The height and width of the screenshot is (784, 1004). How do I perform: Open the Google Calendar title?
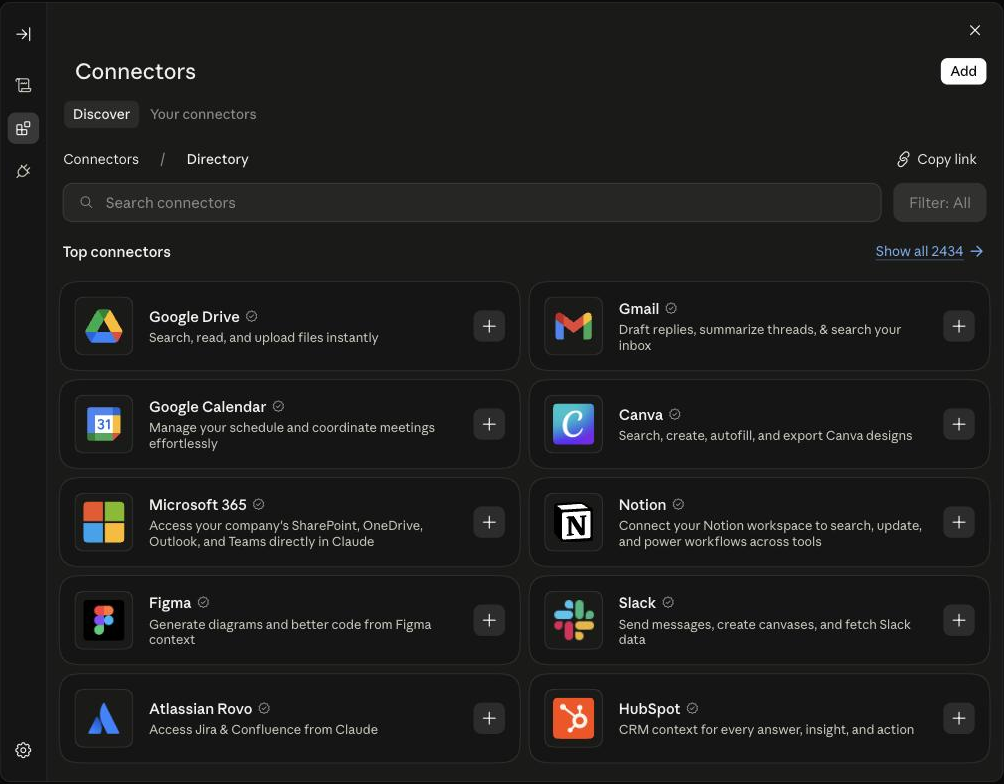click(207, 407)
